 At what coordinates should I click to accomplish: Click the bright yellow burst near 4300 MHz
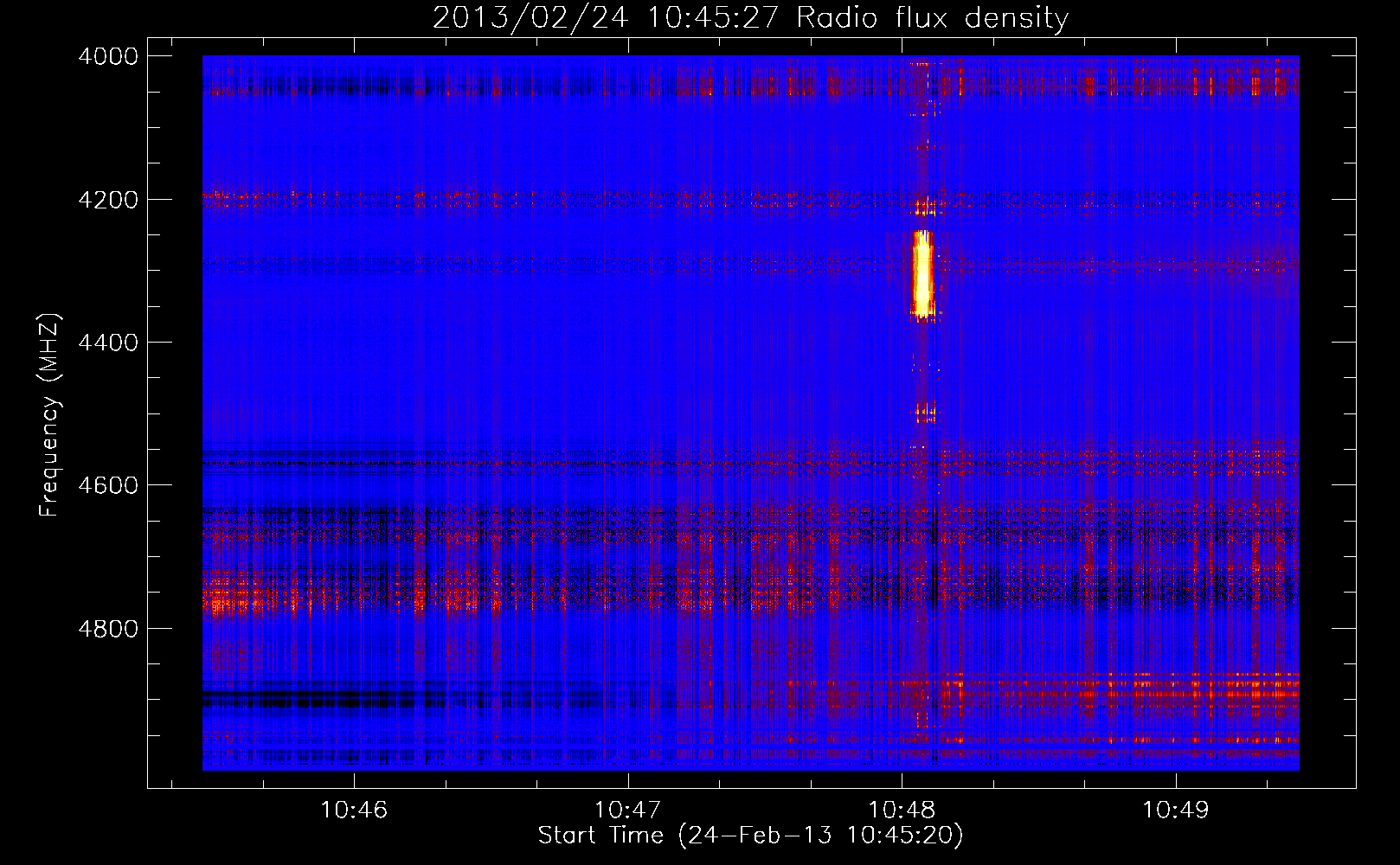click(922, 275)
